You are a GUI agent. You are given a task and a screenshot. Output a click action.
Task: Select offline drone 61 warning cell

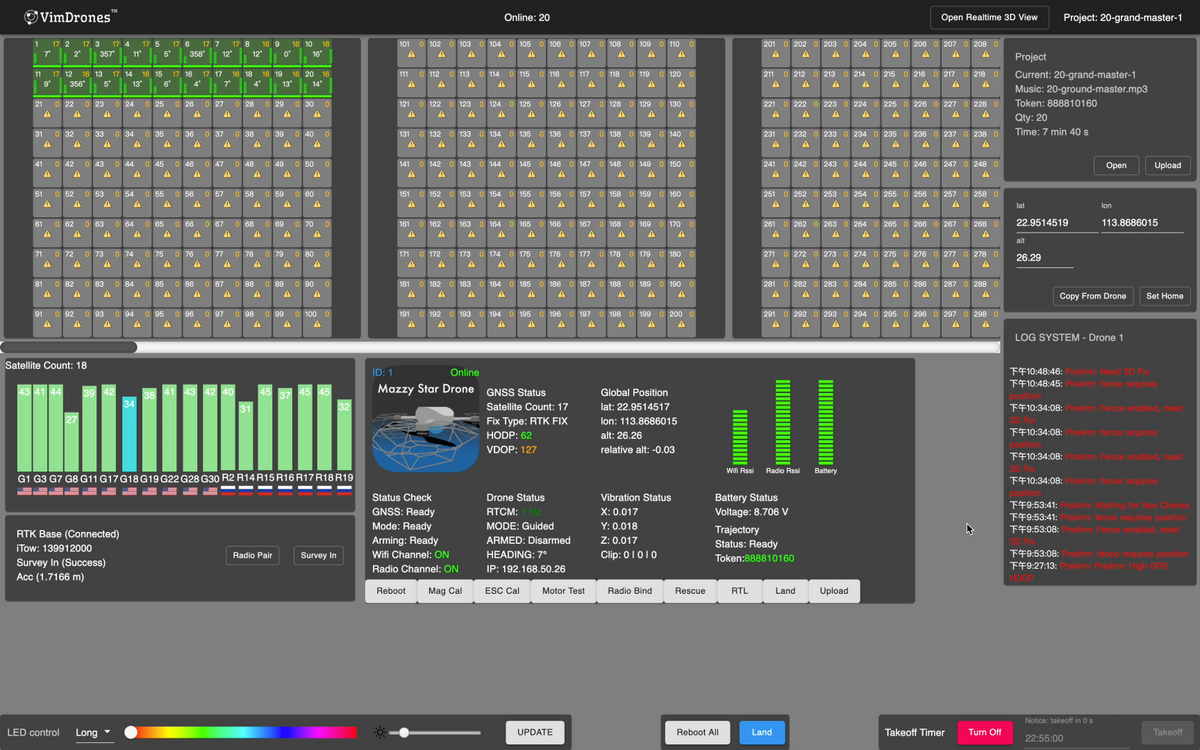[x=47, y=232]
